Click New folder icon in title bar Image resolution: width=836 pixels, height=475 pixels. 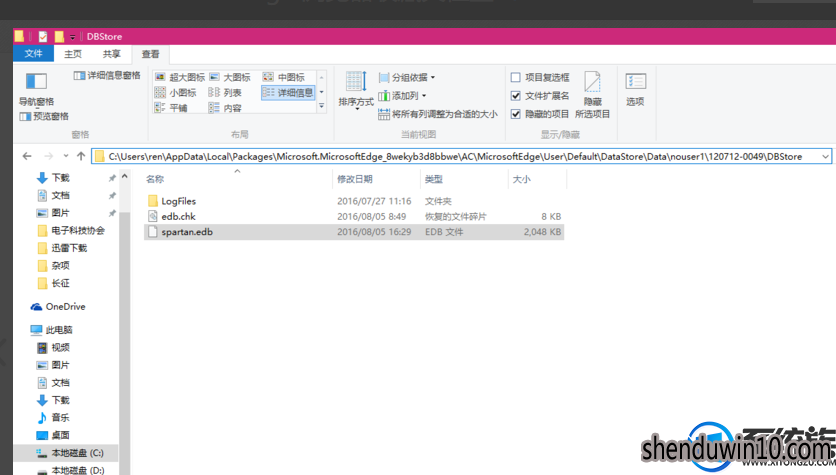click(59, 36)
